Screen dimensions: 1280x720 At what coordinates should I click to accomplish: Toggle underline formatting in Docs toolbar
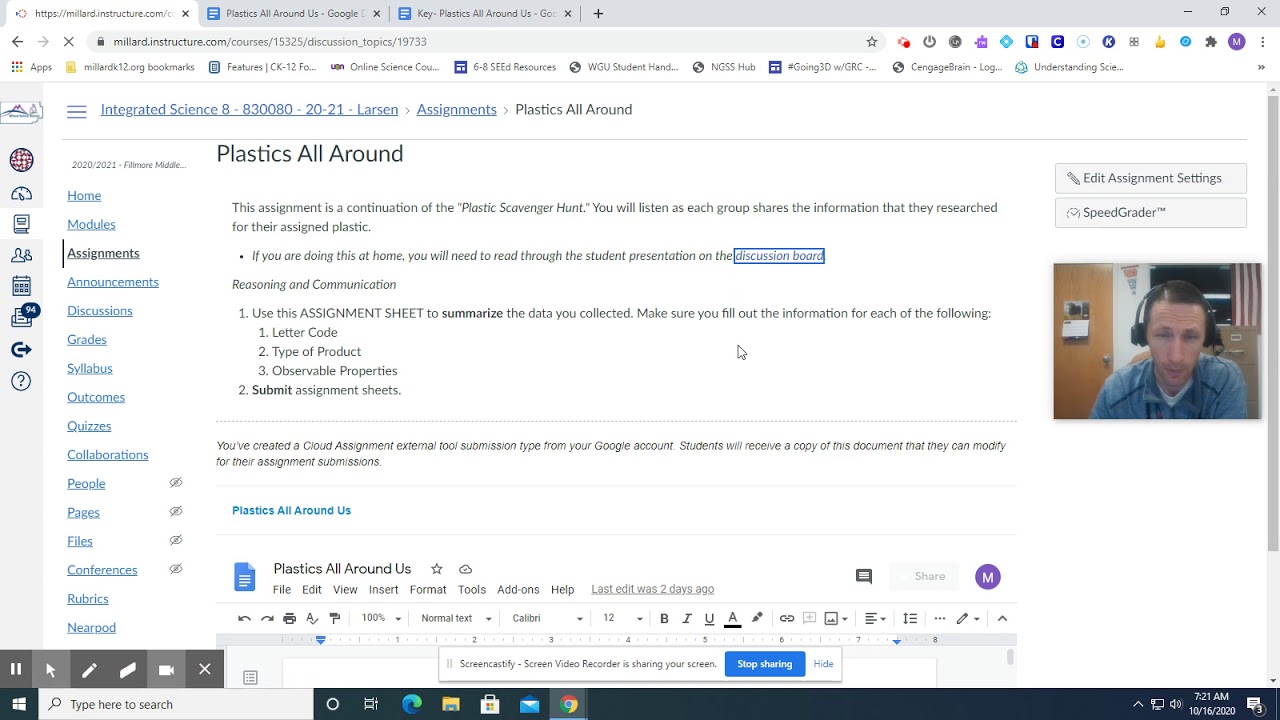tap(709, 618)
